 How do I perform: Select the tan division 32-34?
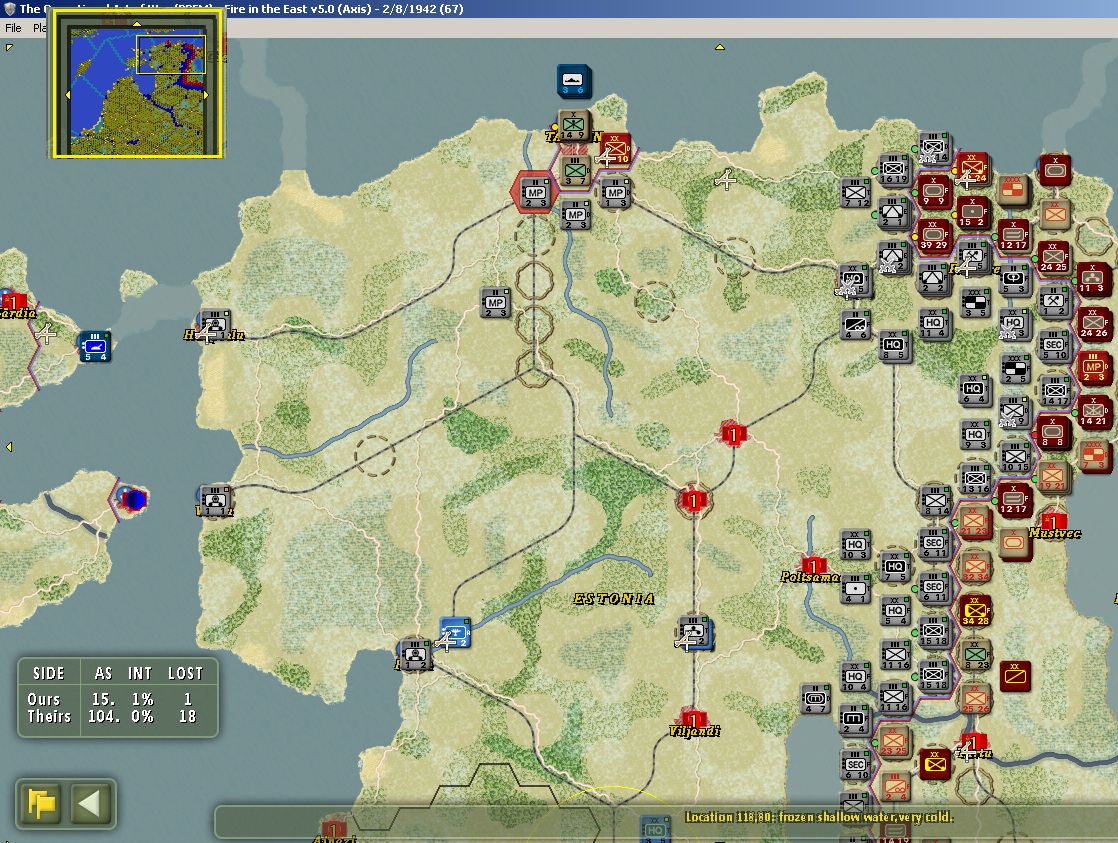tap(975, 567)
